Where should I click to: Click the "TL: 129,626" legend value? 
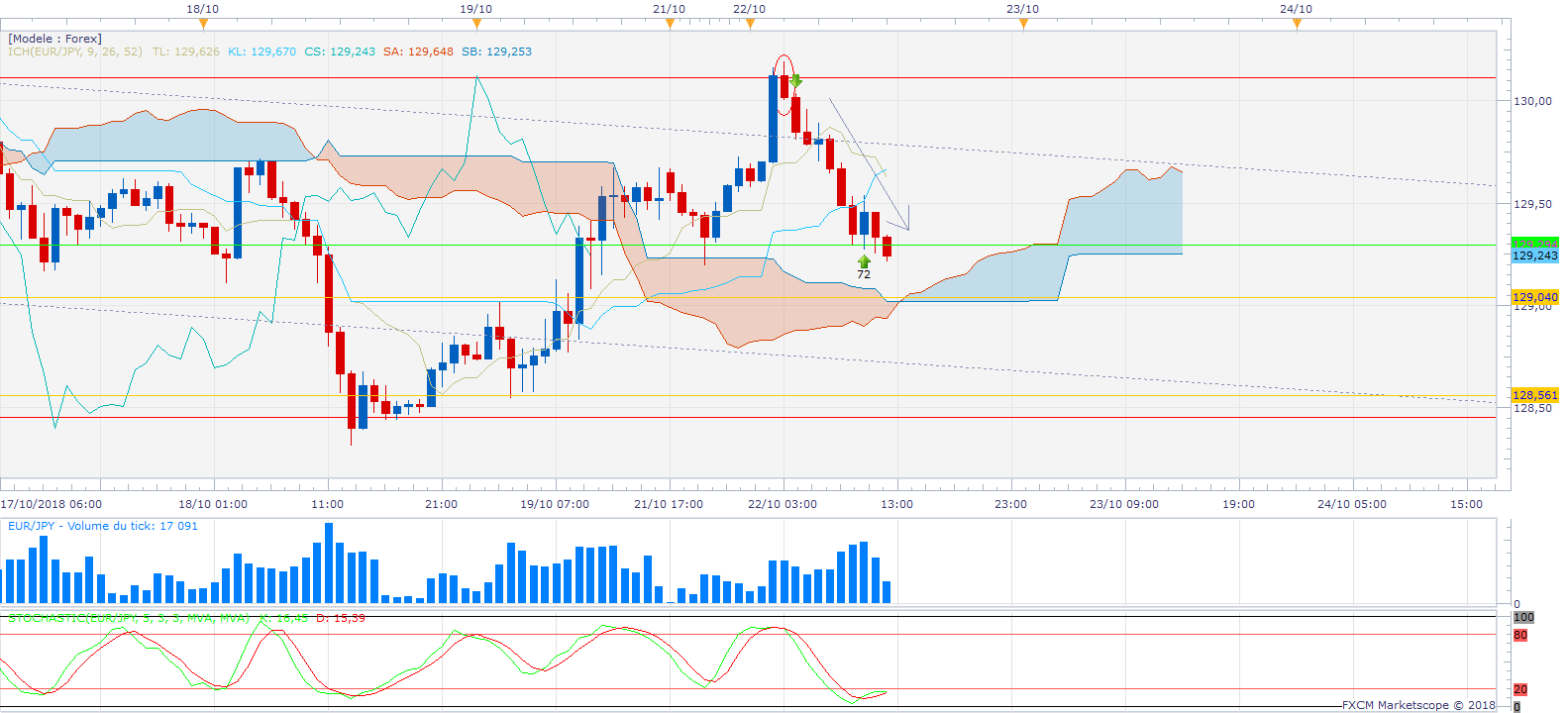click(x=186, y=51)
